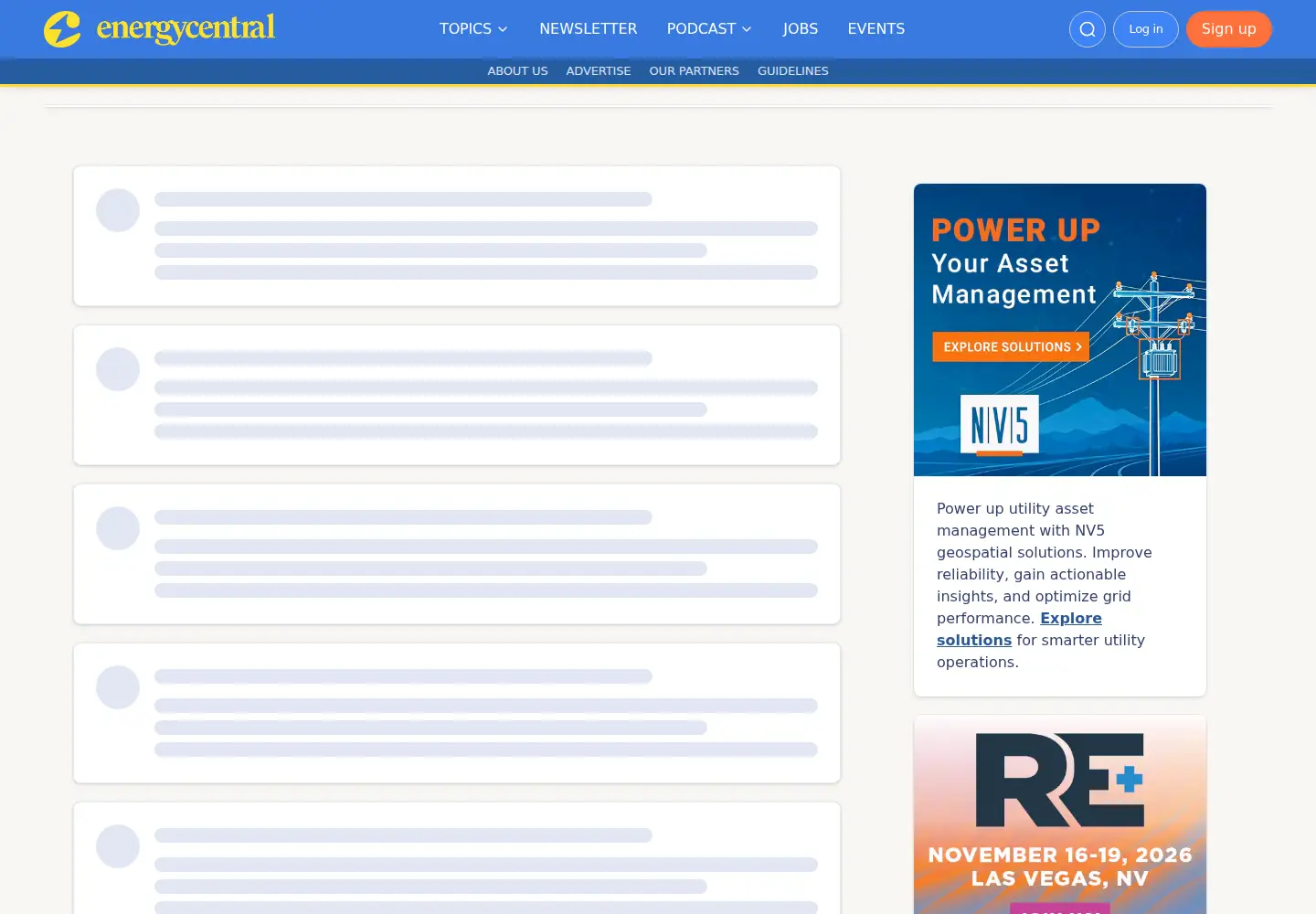Viewport: 1316px width, 914px height.
Task: Click the Log in button
Action: point(1145,29)
